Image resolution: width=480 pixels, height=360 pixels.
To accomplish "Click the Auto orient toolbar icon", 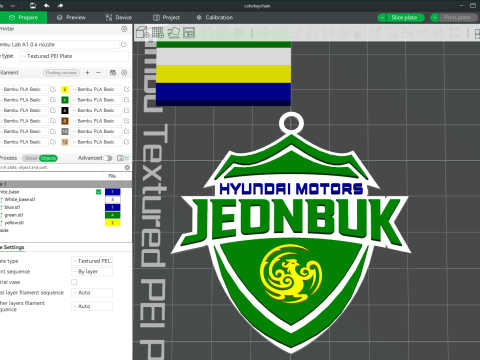I will (173, 32).
